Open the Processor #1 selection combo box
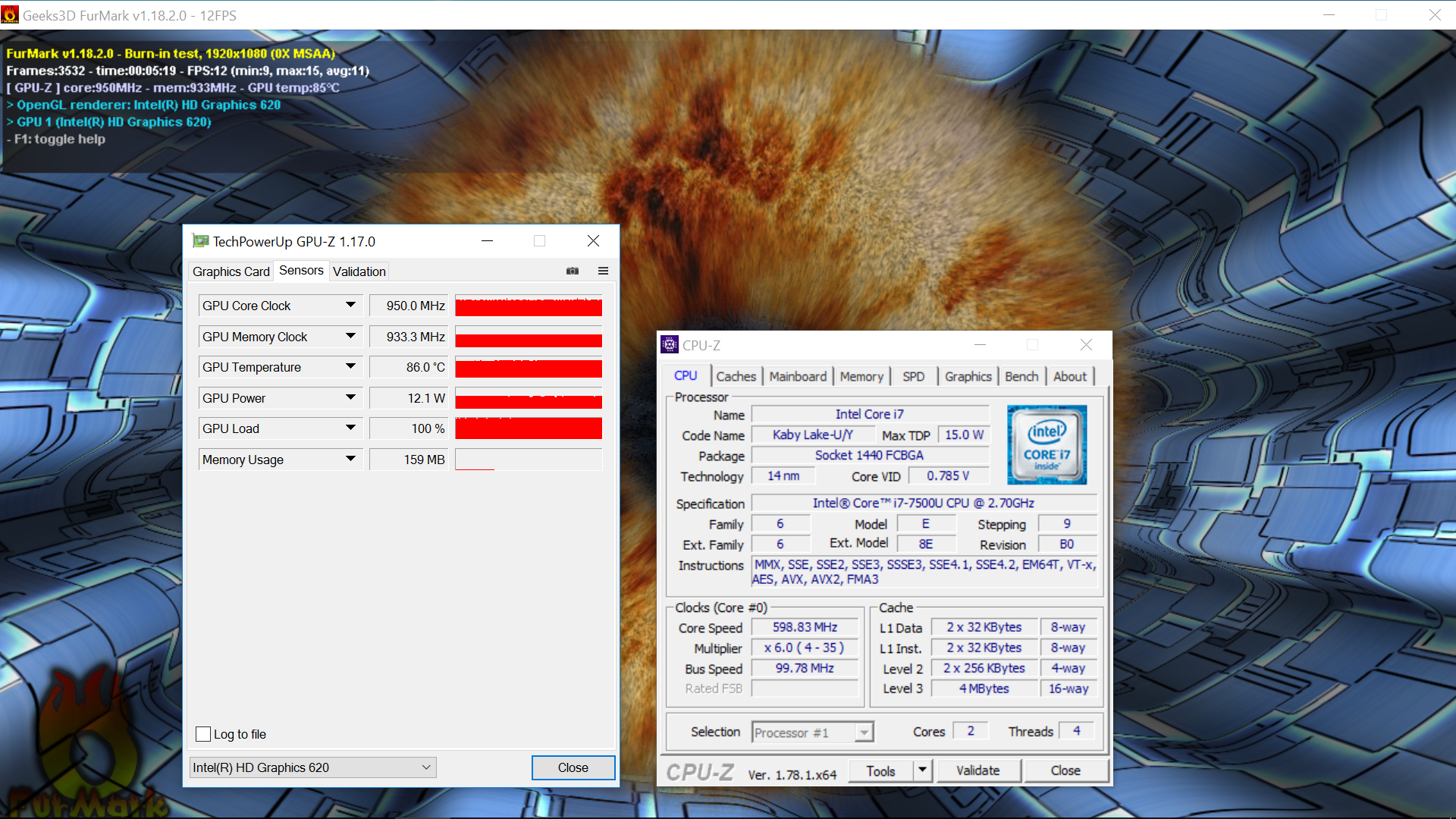The image size is (1456, 819). pyautogui.click(x=812, y=733)
